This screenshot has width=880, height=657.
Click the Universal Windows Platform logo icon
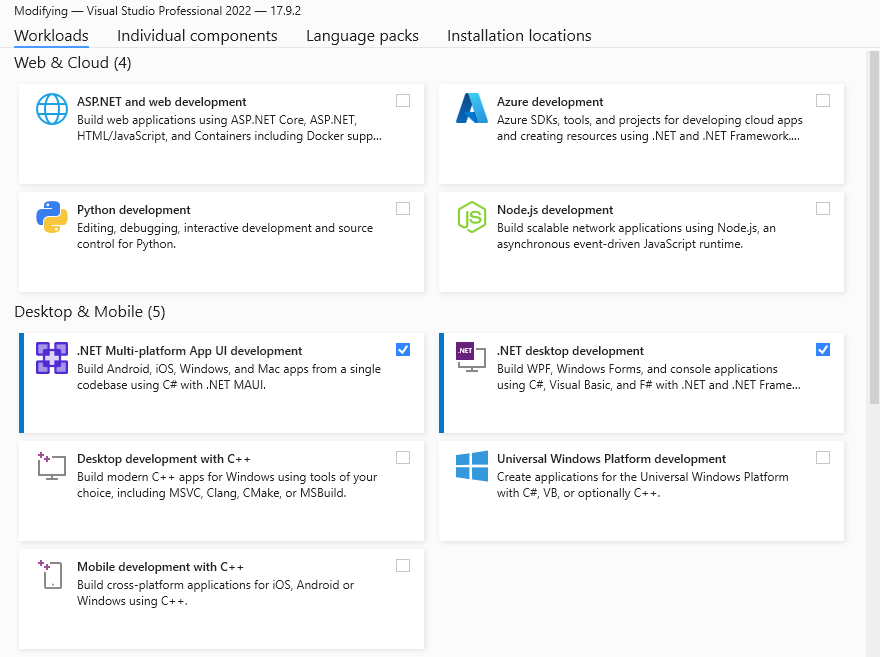471,465
